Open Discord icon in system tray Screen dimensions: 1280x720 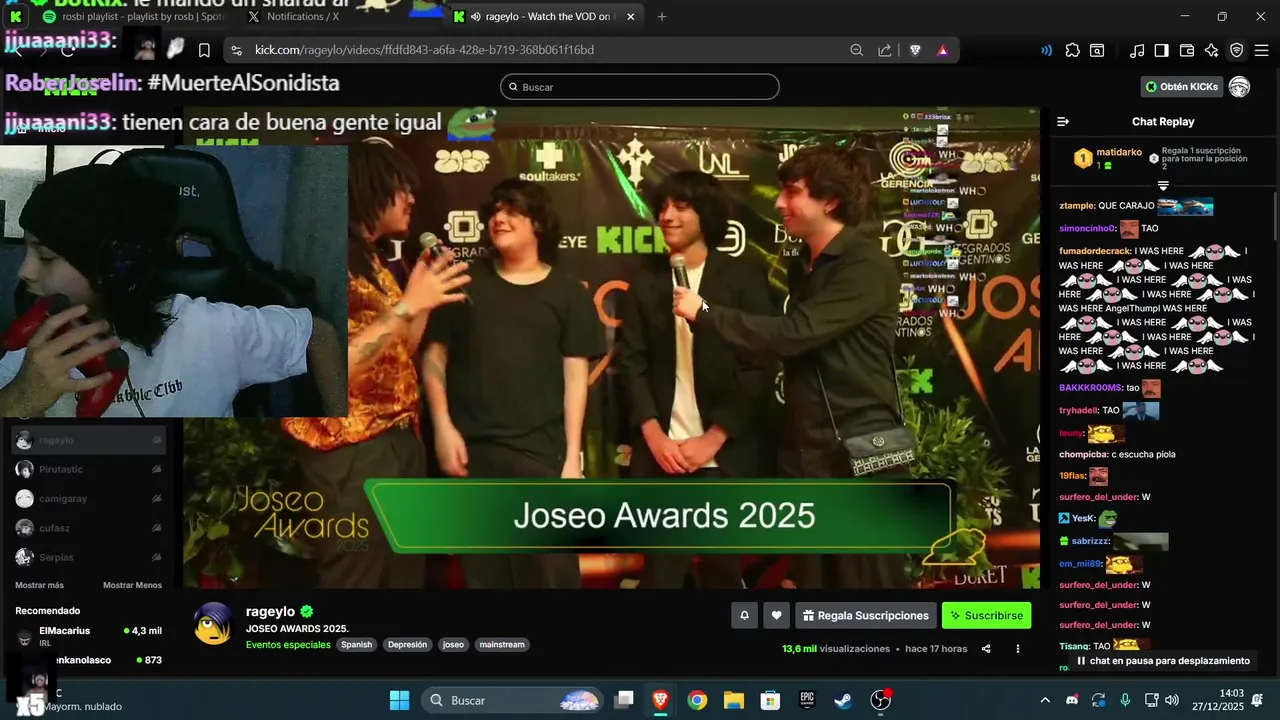click(x=1072, y=700)
